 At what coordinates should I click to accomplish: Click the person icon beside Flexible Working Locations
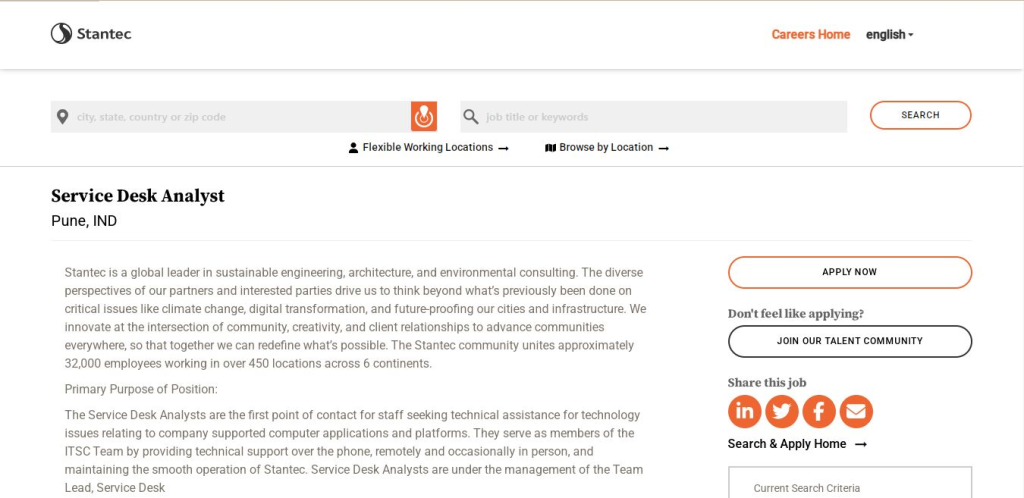pos(353,148)
